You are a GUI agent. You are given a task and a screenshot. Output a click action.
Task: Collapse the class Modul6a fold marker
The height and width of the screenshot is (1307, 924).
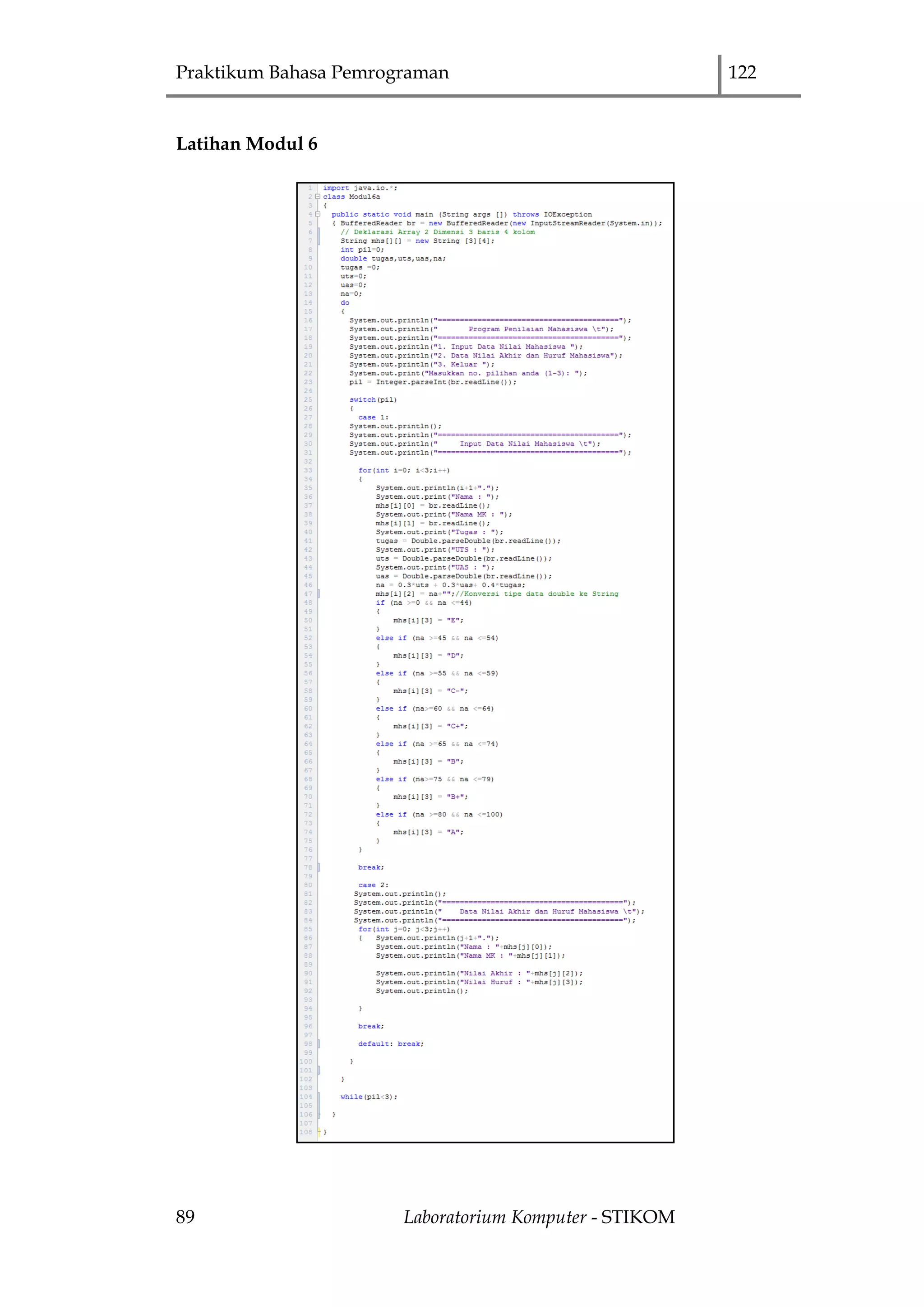pos(318,197)
